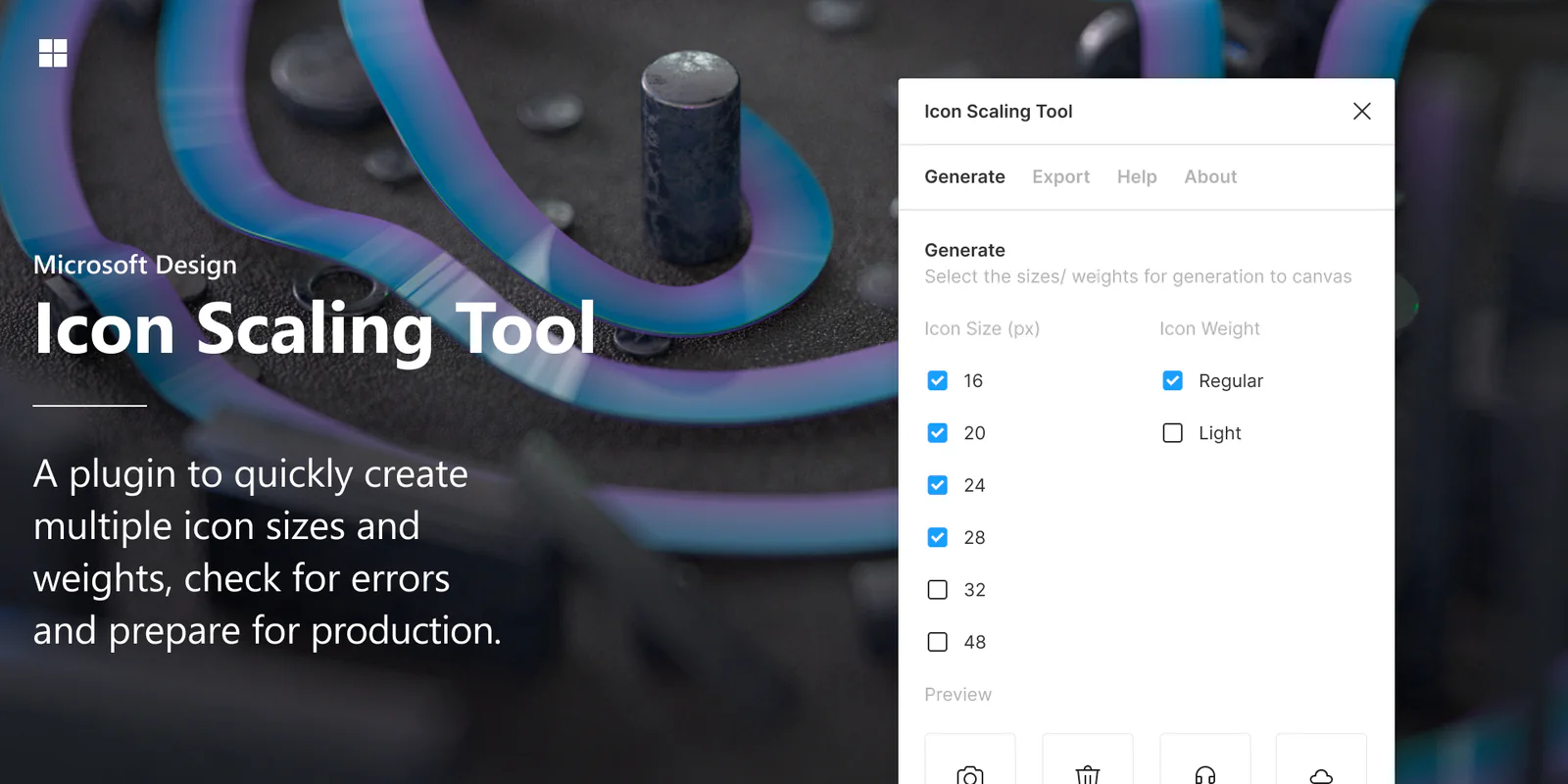This screenshot has width=1568, height=784.
Task: Click the 'Icon Scaling Tool' panel title
Action: point(999,111)
